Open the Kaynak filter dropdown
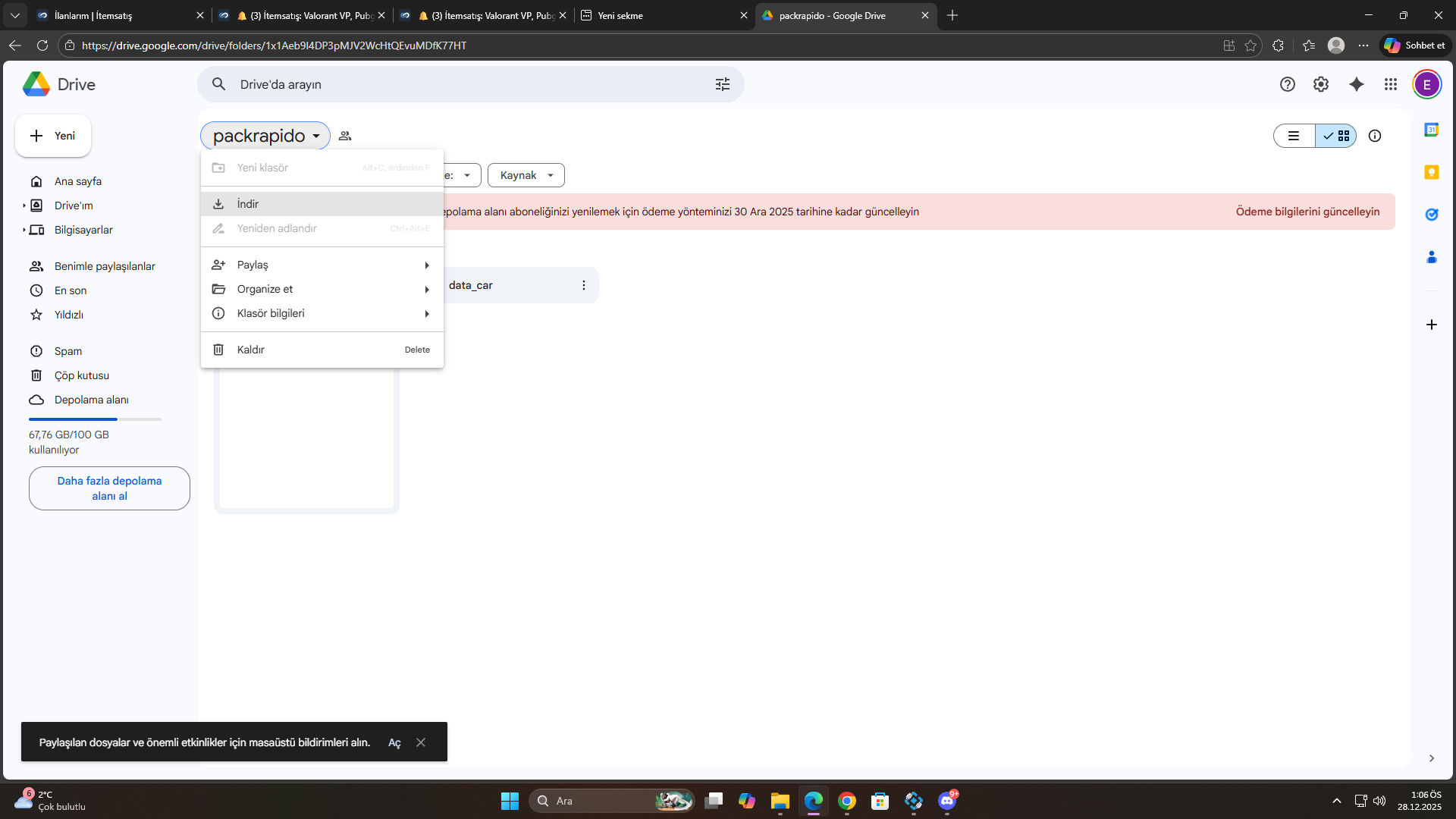This screenshot has width=1456, height=819. click(526, 175)
